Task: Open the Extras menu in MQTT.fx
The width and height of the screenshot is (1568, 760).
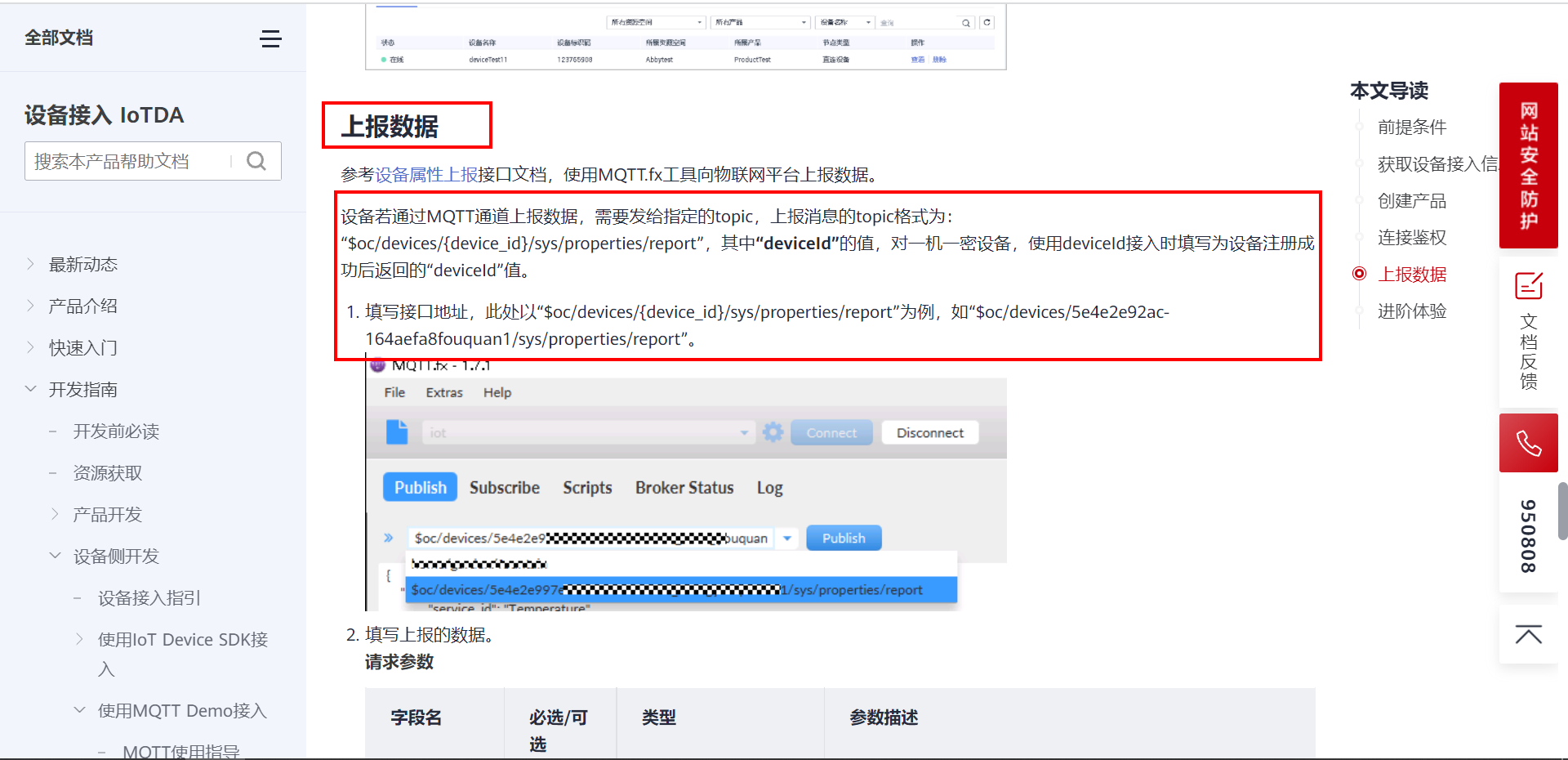Action: coord(444,392)
